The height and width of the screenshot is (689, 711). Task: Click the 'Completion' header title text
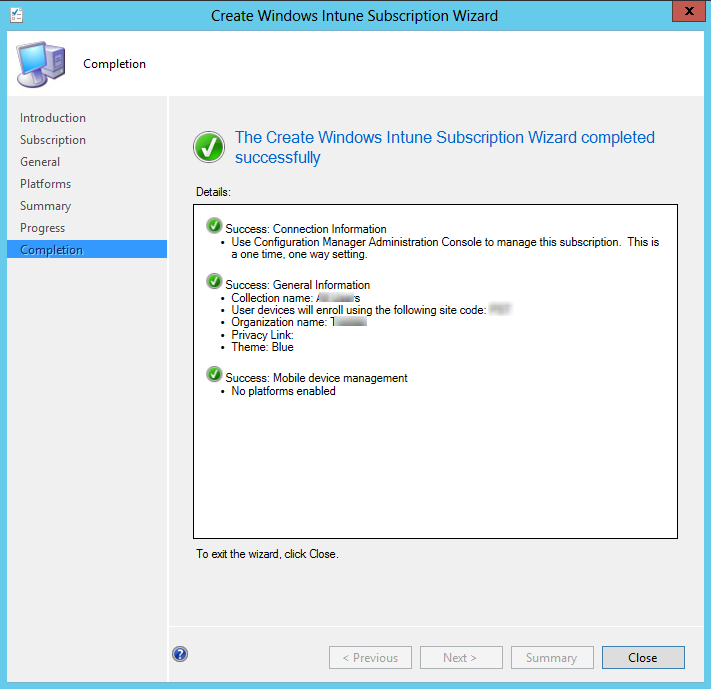(115, 64)
